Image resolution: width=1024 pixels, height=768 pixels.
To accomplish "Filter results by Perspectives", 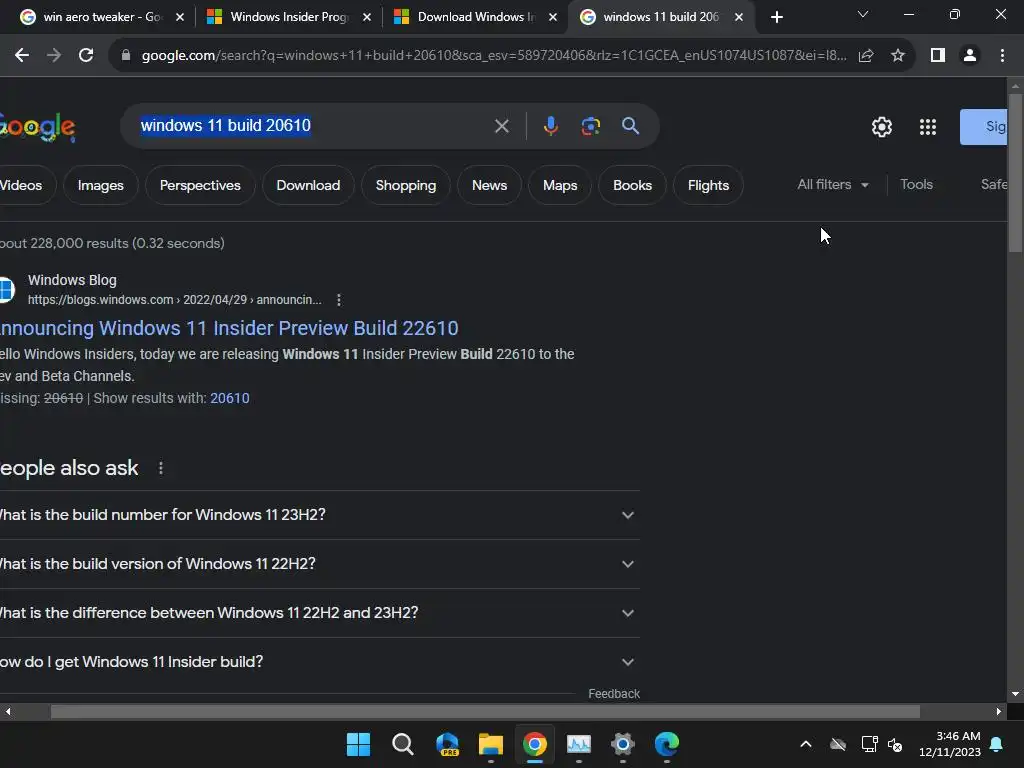I will click(200, 185).
